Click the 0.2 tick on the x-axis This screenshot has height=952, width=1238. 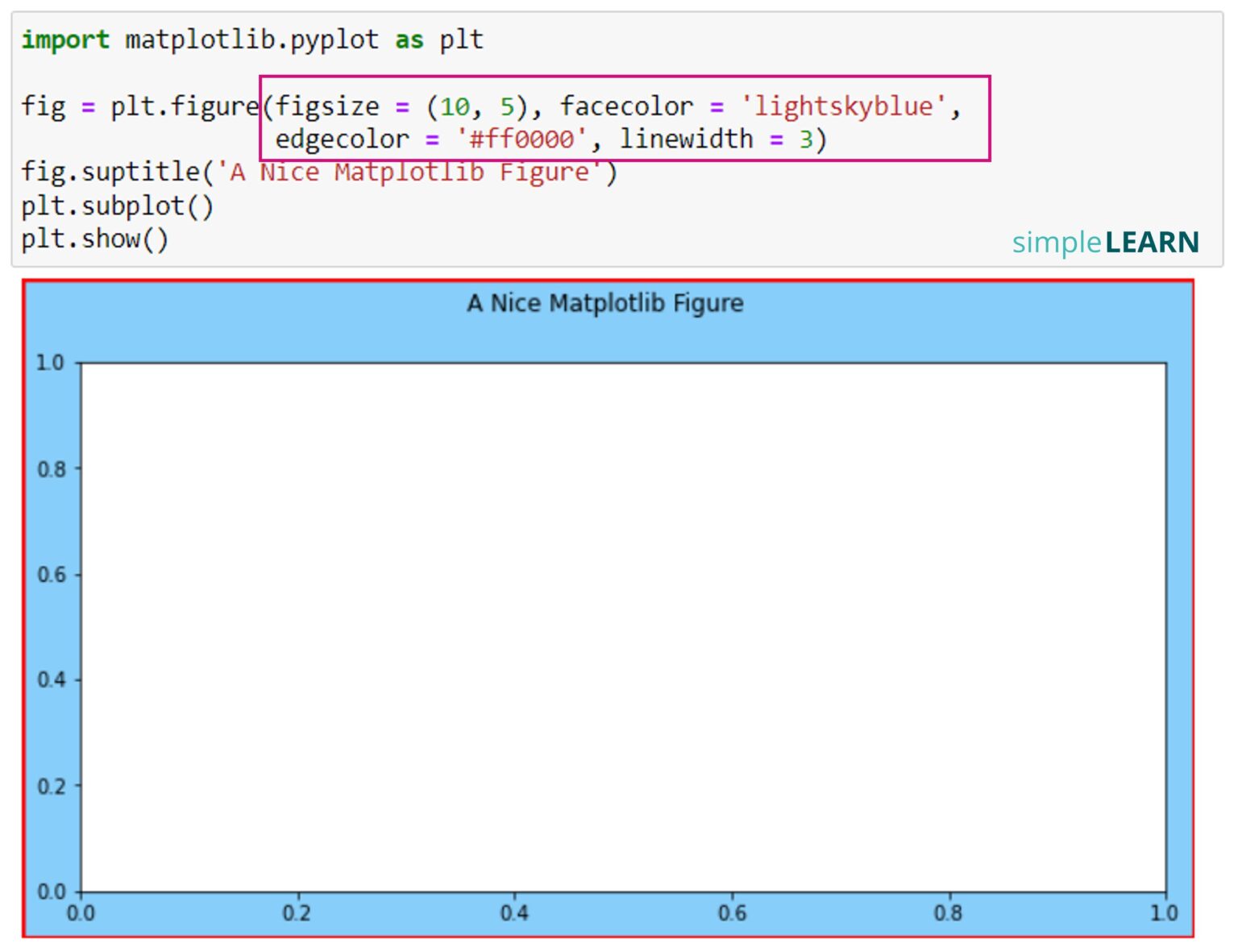click(297, 913)
